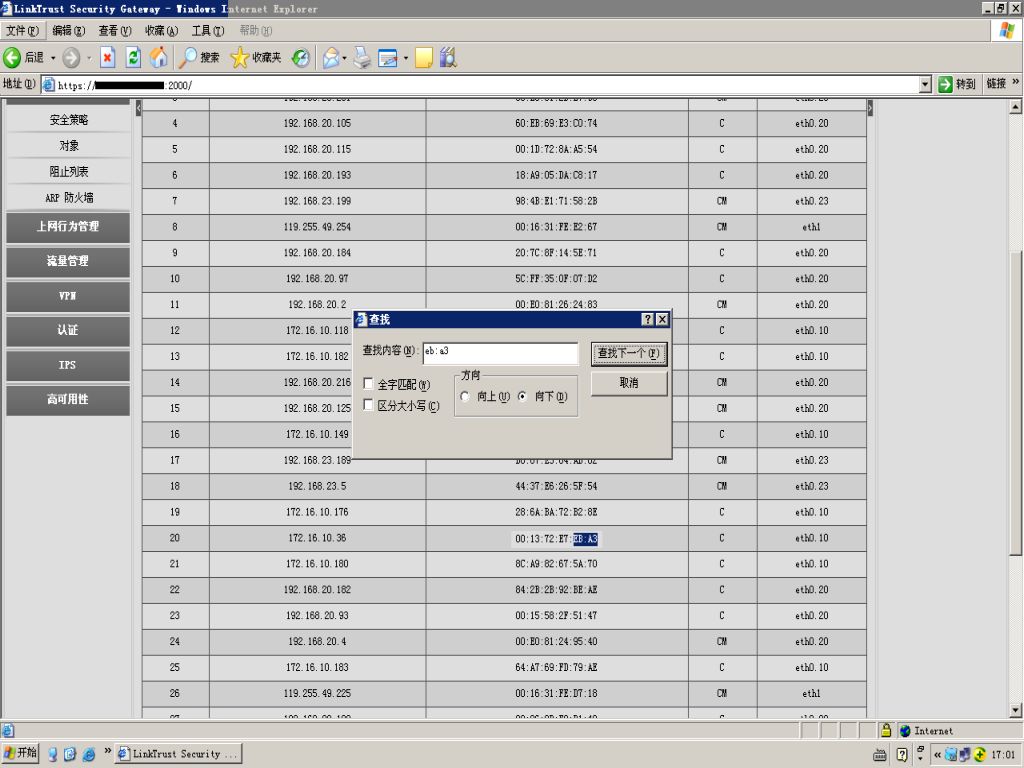Click Internet Explorer quick launch icon
1024x768 pixels.
[89, 754]
